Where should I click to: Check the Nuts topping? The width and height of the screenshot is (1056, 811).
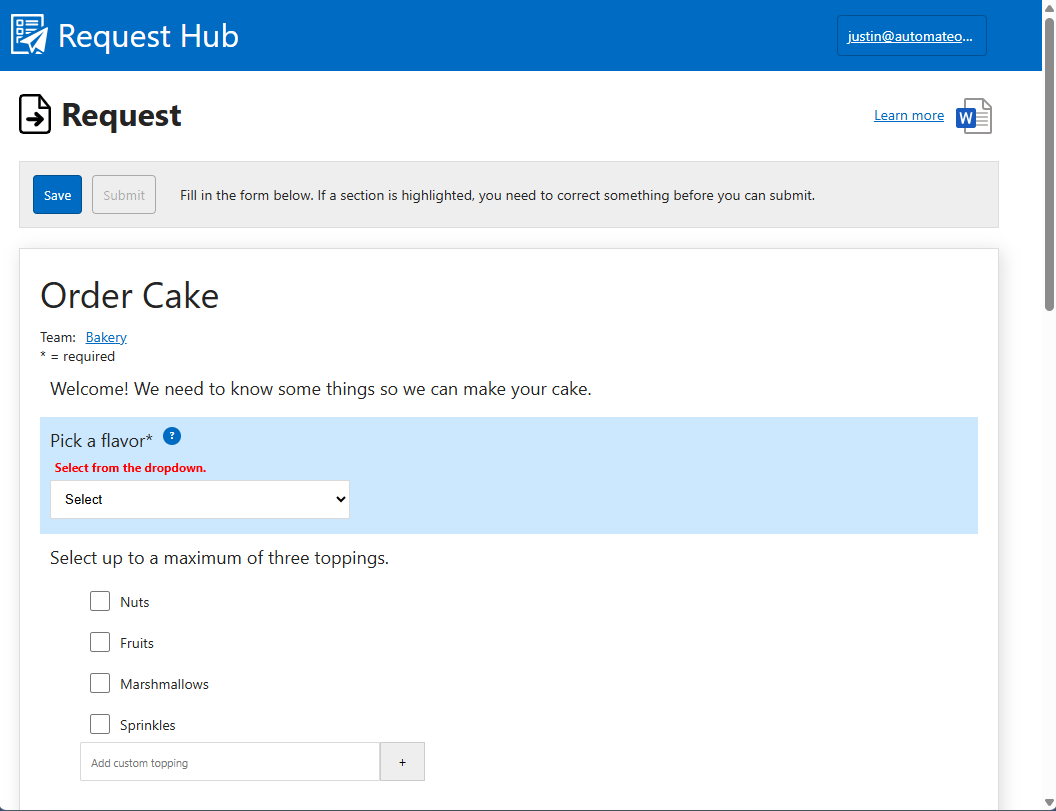pos(100,601)
